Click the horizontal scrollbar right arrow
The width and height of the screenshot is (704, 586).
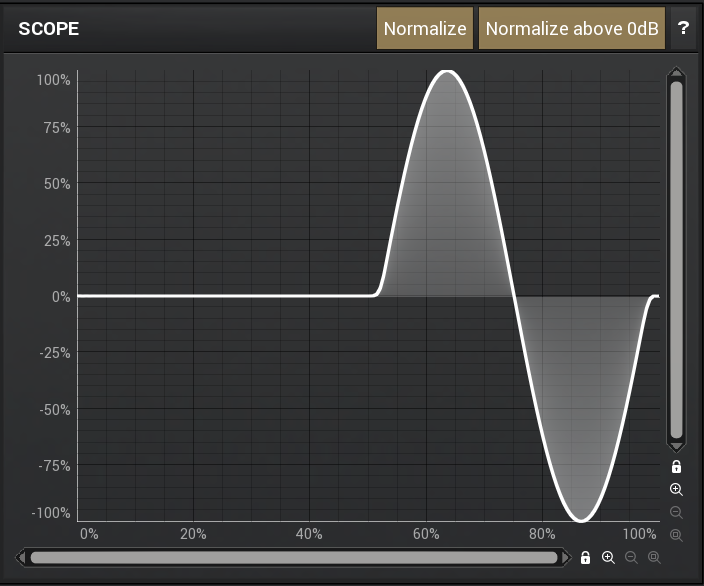click(x=567, y=558)
